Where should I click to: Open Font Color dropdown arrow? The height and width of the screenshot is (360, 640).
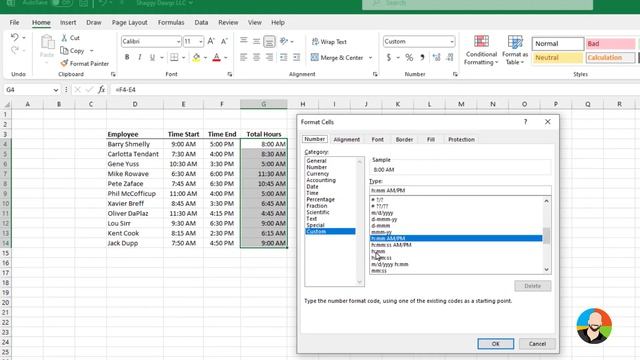[226, 58]
